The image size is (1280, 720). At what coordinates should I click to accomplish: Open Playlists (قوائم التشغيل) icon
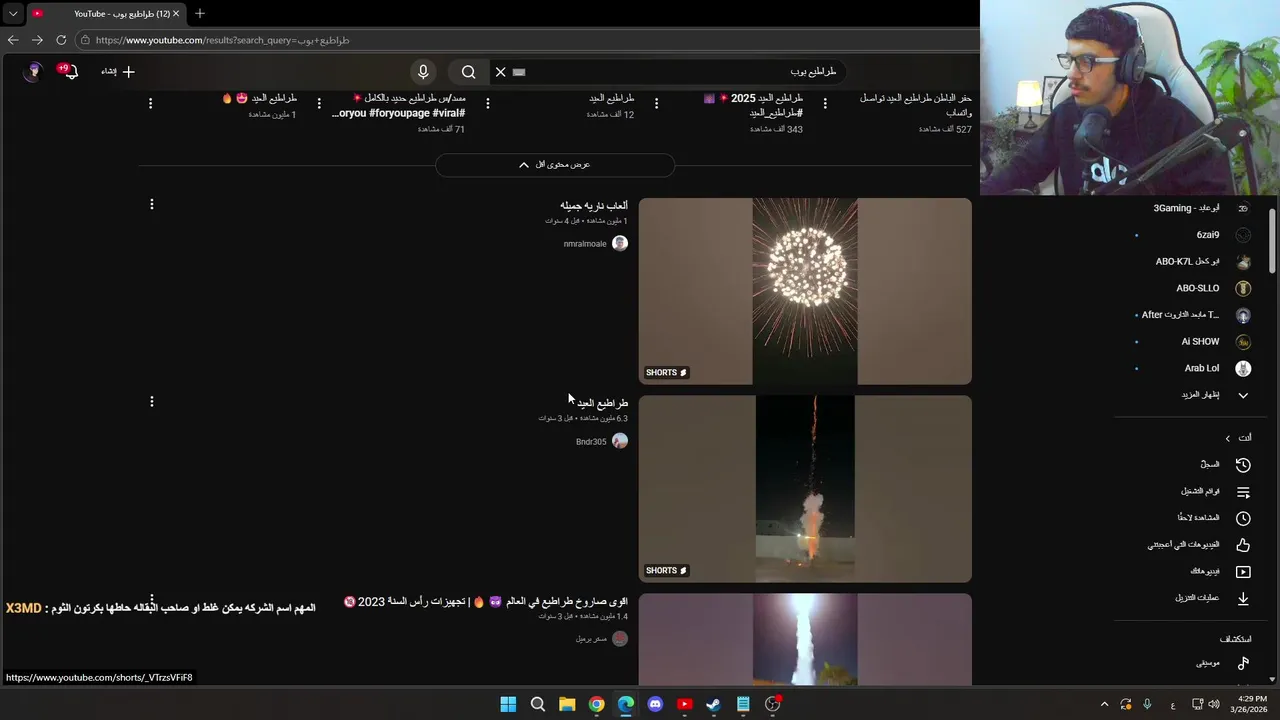1243,492
